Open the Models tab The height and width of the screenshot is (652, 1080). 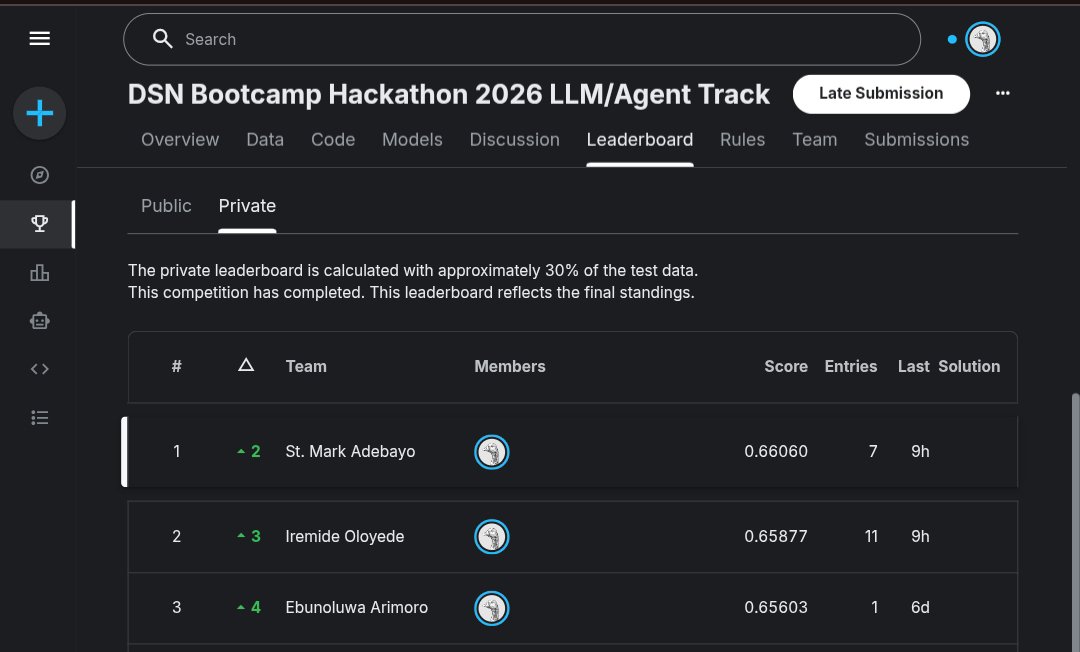(x=412, y=140)
